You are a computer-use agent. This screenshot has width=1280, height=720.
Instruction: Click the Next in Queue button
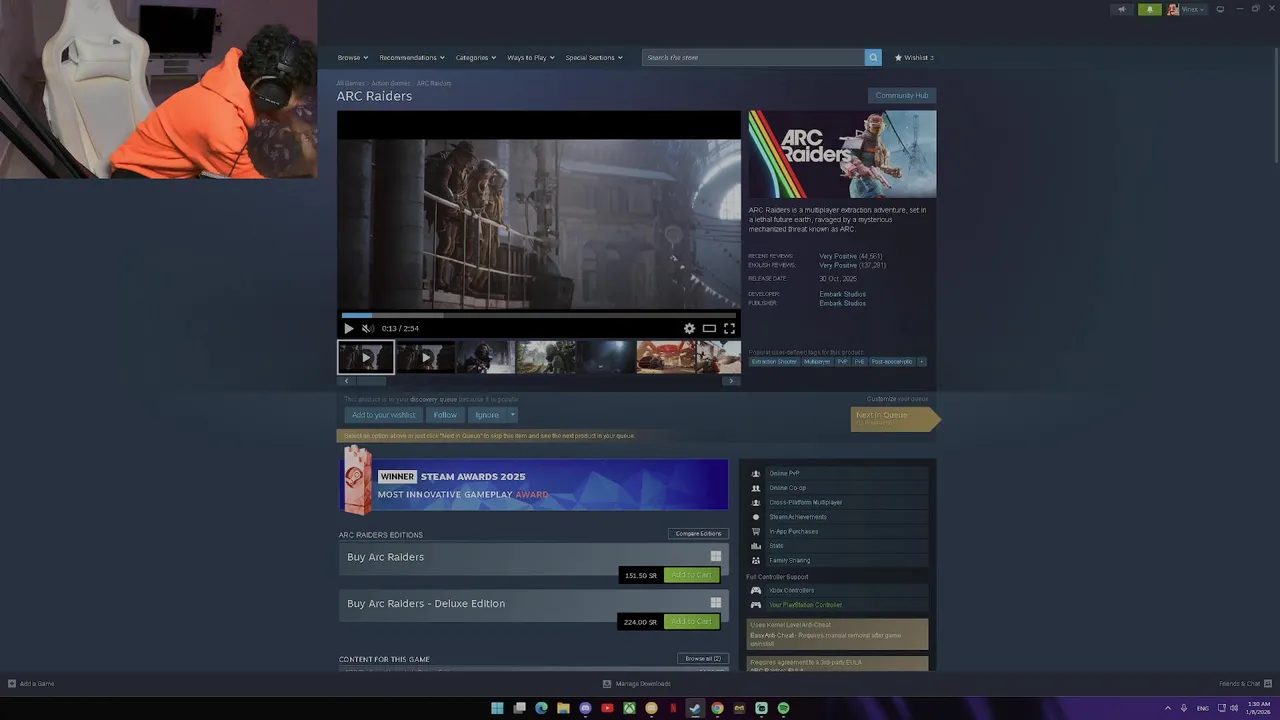point(893,418)
